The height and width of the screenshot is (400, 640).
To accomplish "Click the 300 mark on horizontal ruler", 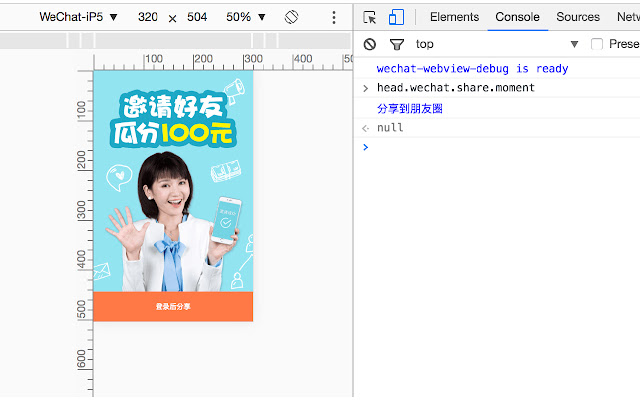I will 253,59.
